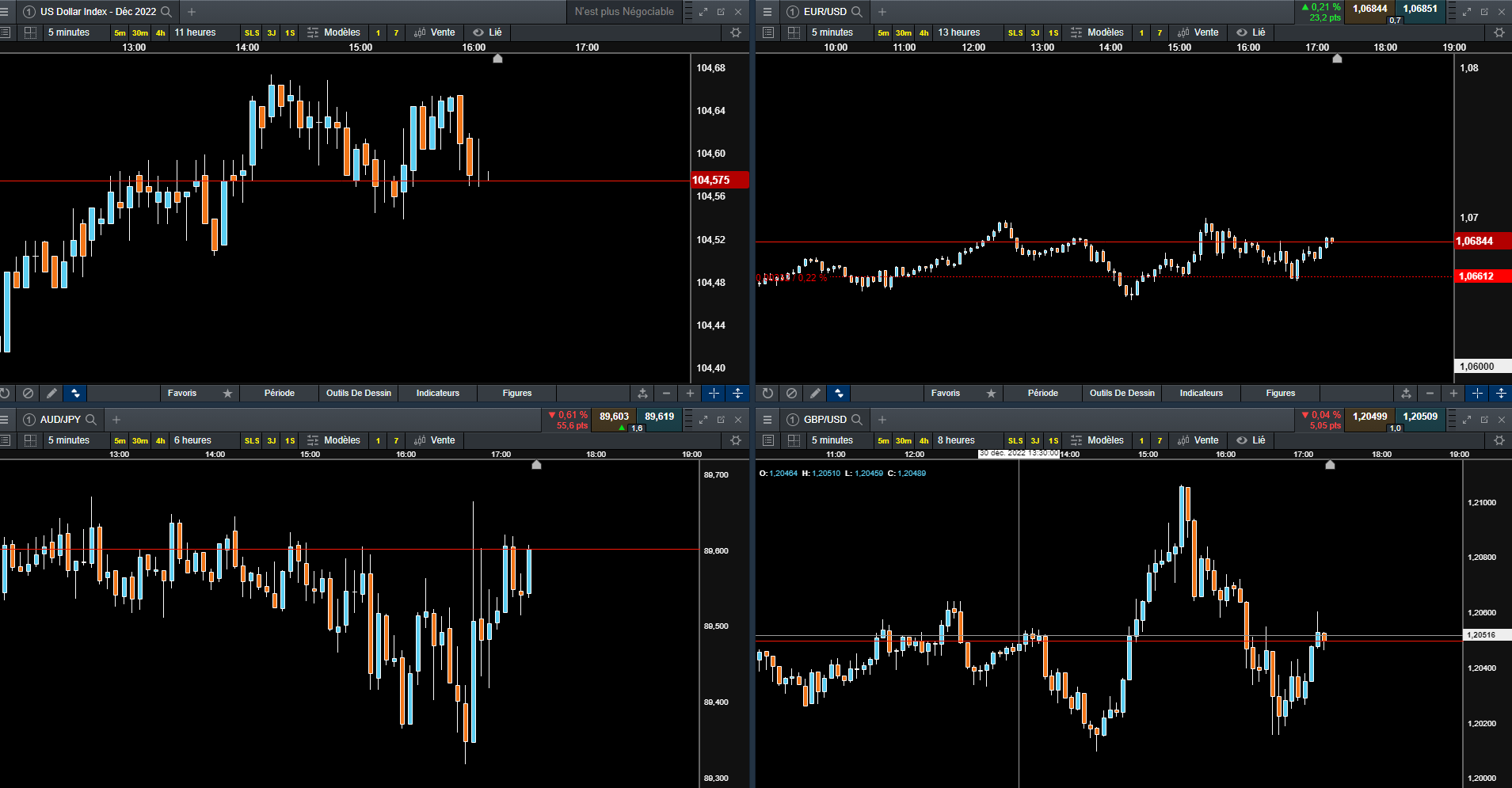Click the reset arrow icon under EUR/USD chart

[767, 393]
